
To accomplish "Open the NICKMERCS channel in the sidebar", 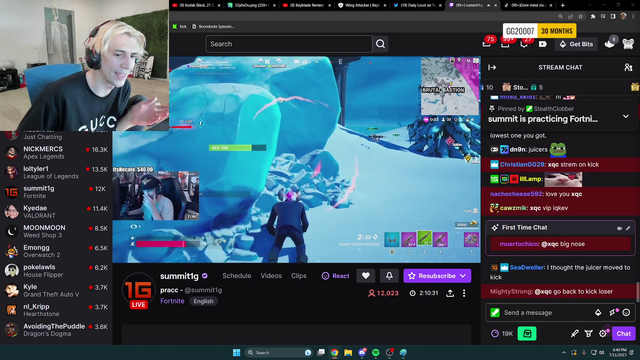I will click(x=56, y=153).
